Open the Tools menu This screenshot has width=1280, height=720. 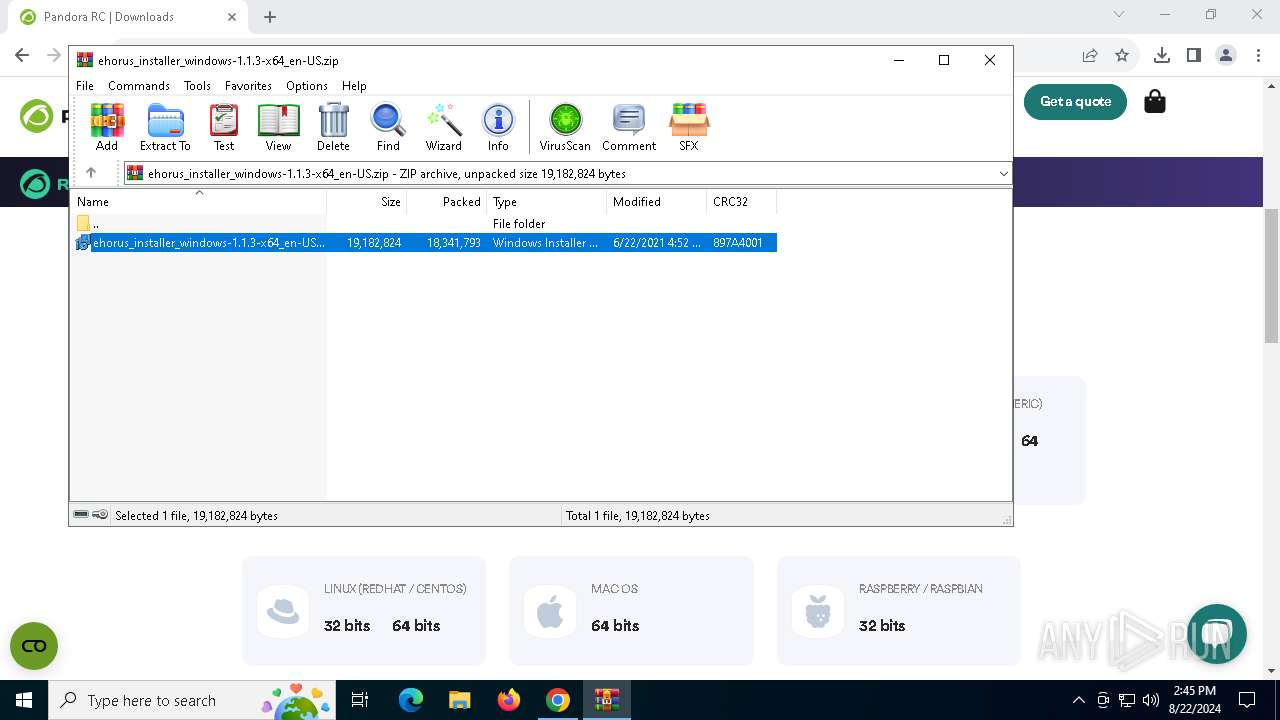[197, 86]
